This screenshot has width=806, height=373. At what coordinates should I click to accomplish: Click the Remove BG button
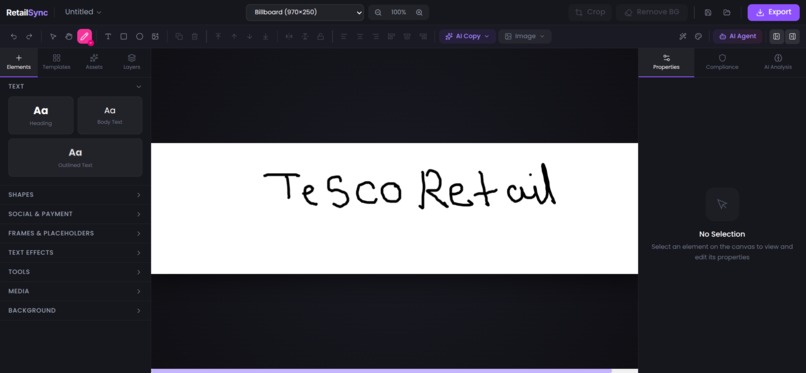click(x=651, y=12)
